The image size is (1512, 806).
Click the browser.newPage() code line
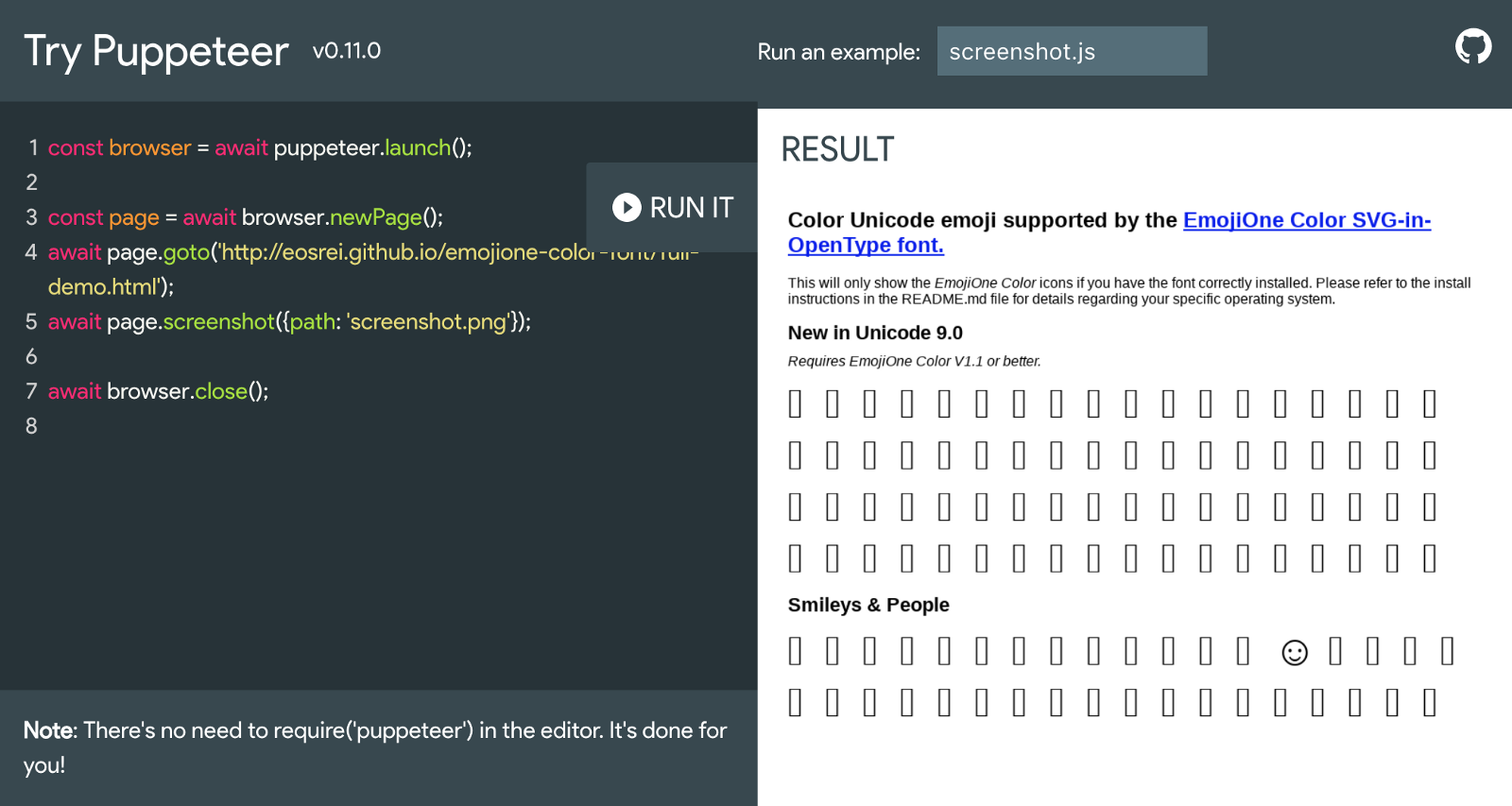[246, 217]
